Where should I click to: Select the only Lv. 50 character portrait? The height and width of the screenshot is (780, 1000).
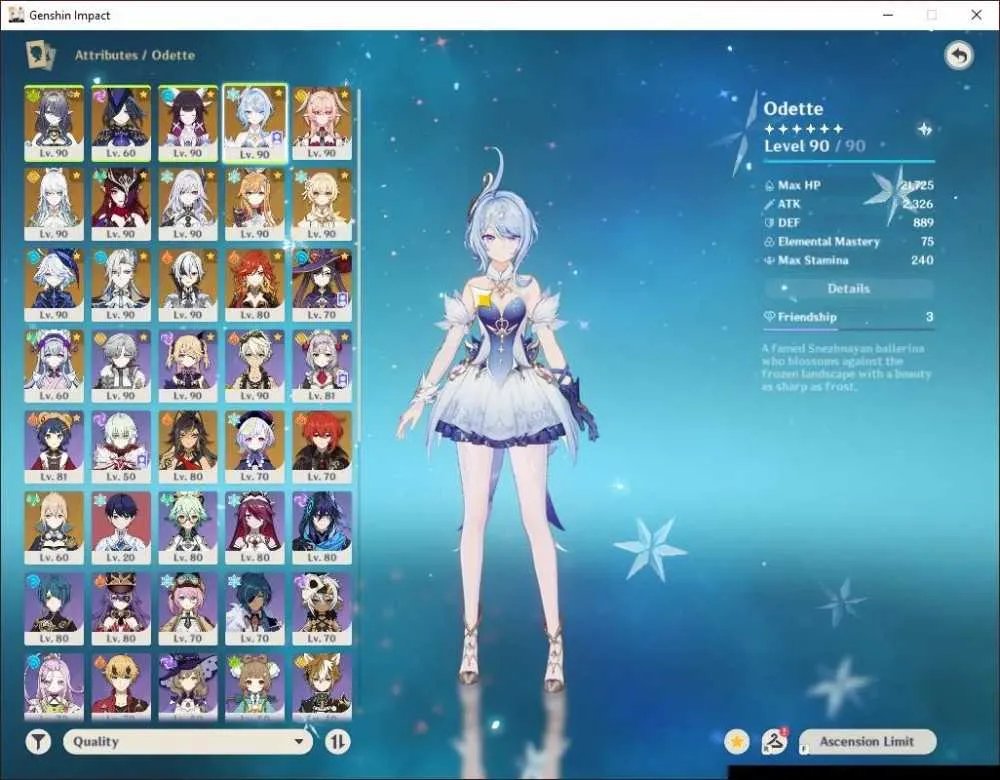pyautogui.click(x=121, y=446)
